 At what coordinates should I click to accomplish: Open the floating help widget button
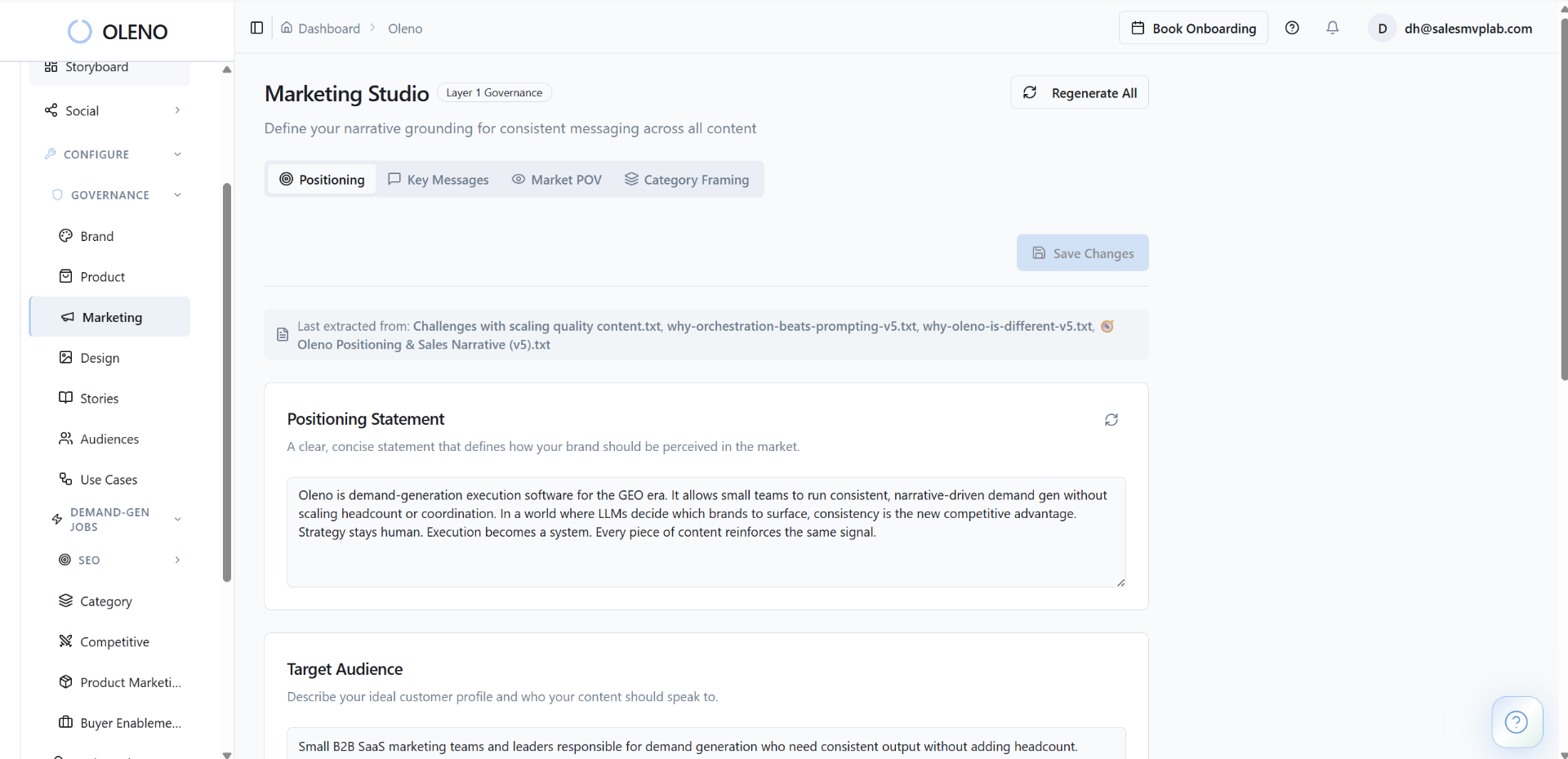[1516, 722]
